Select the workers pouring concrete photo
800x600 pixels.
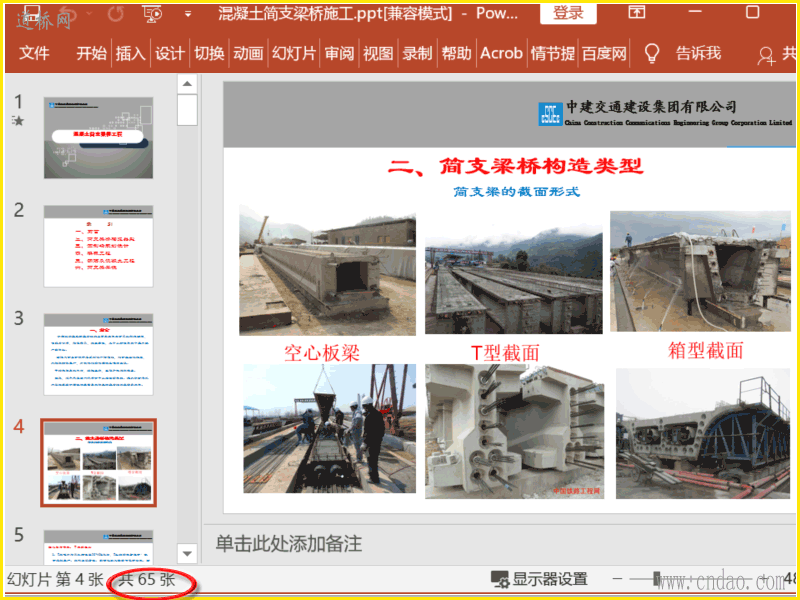pos(330,429)
